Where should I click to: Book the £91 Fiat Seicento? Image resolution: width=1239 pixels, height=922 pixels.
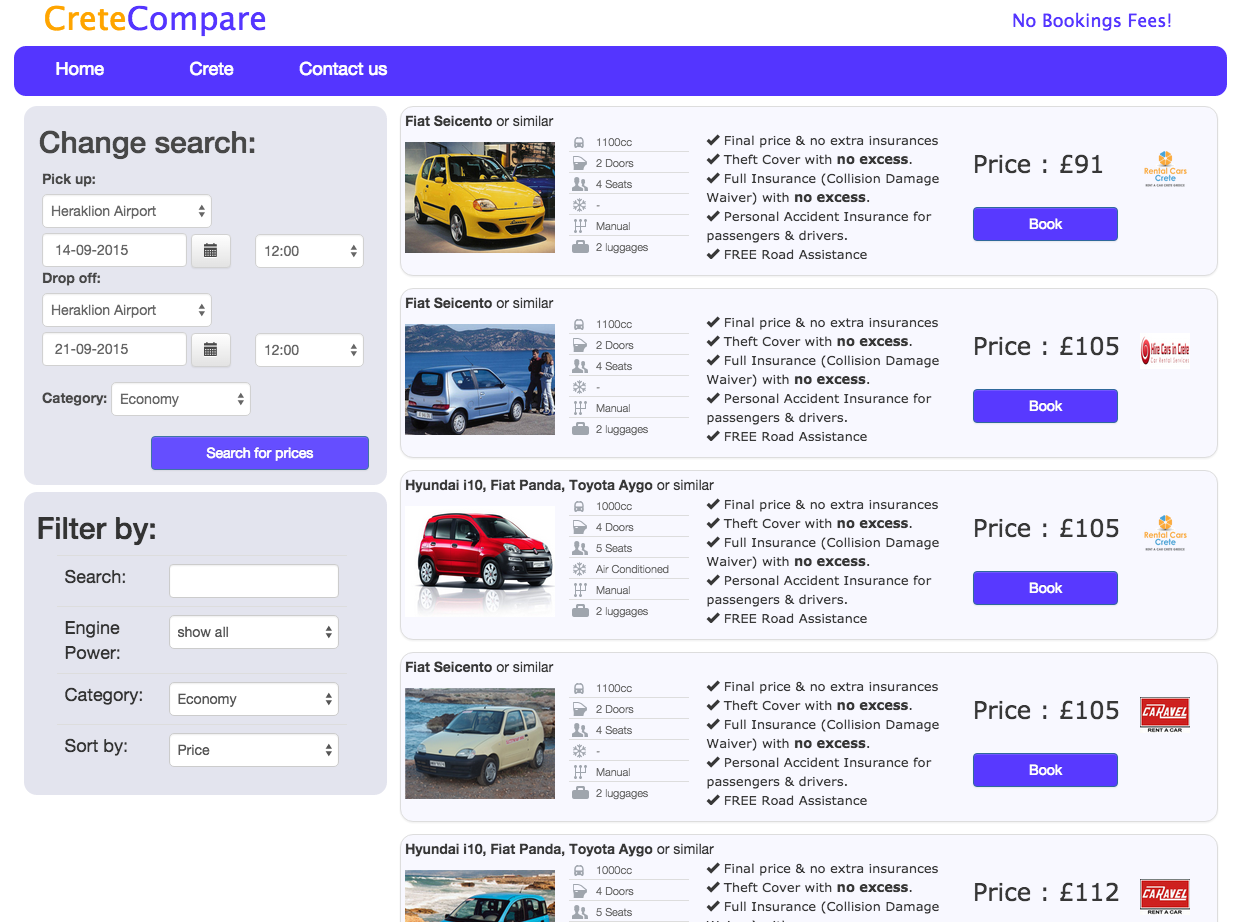(x=1045, y=224)
